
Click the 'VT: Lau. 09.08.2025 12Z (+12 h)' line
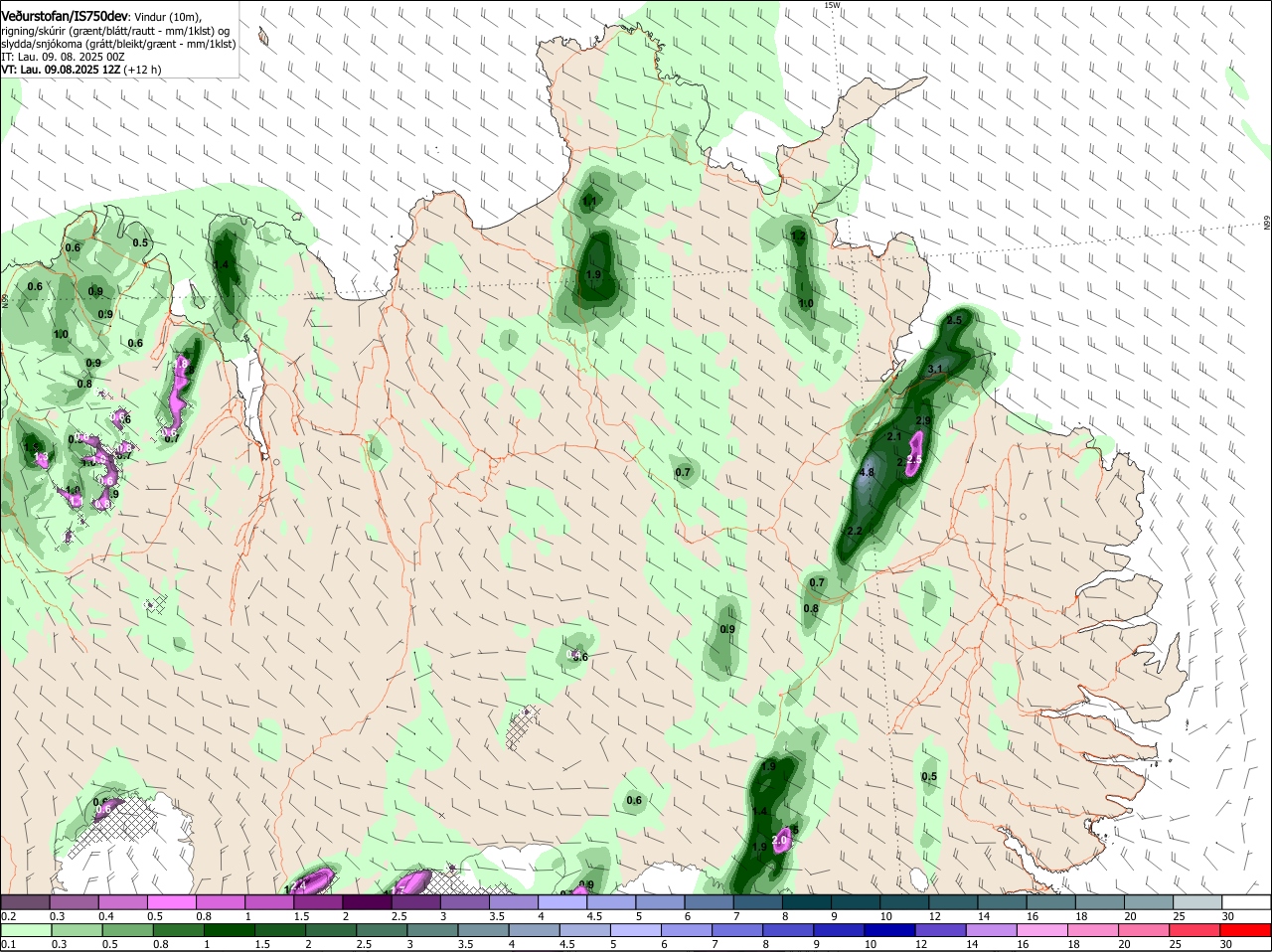click(x=80, y=70)
